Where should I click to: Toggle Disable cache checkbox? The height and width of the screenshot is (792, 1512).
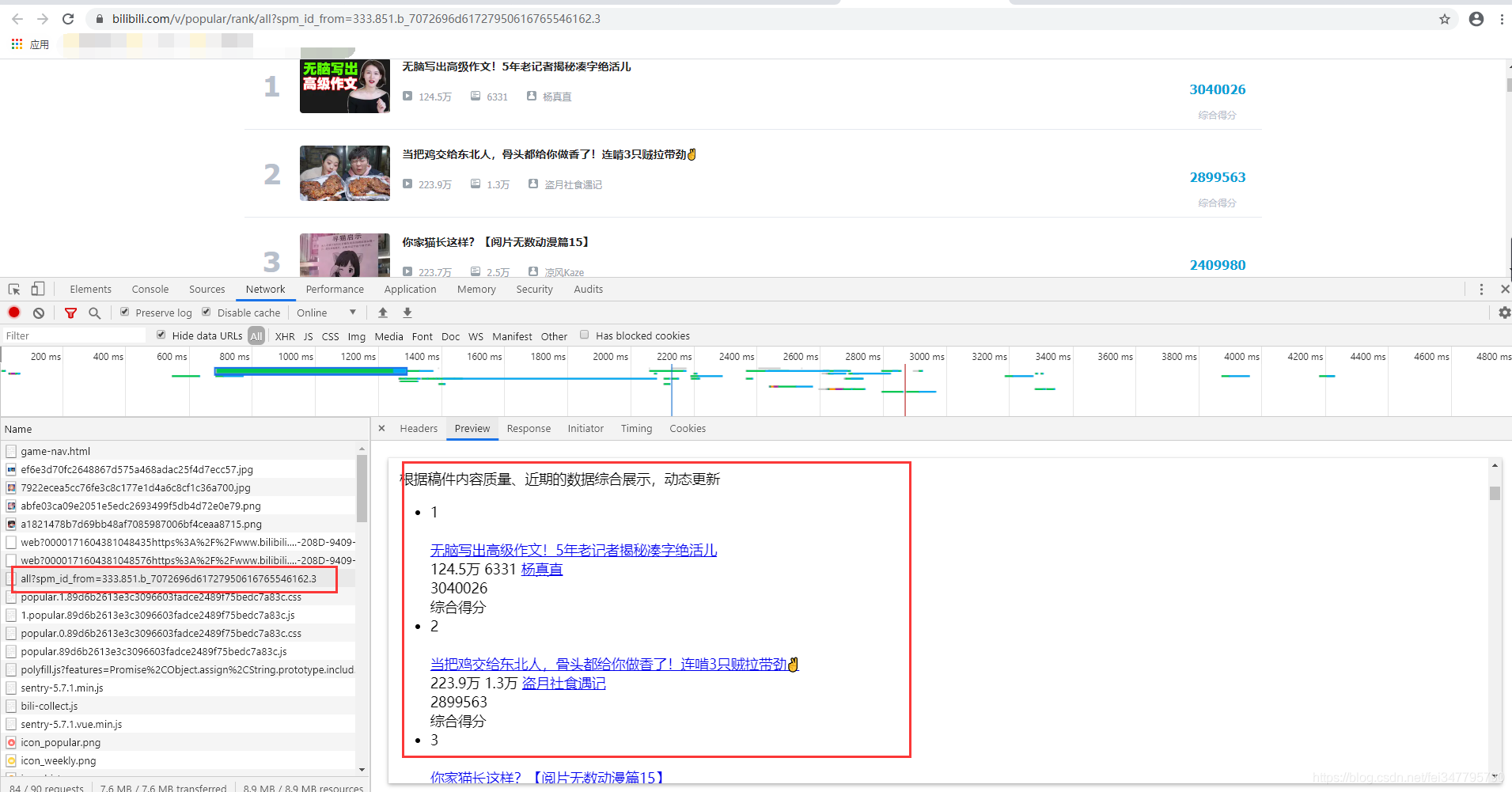pyautogui.click(x=207, y=312)
